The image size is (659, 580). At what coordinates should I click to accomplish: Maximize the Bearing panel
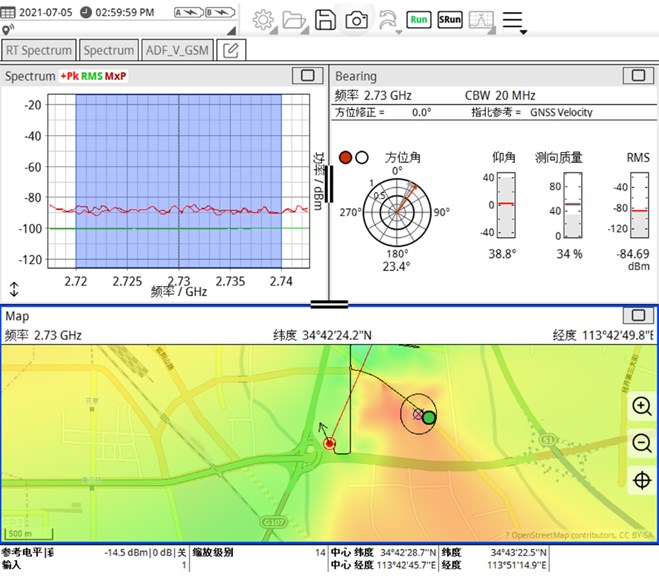coord(636,75)
